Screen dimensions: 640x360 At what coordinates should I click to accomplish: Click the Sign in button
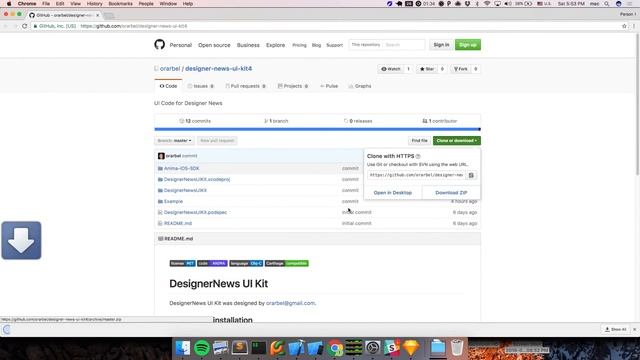click(441, 44)
